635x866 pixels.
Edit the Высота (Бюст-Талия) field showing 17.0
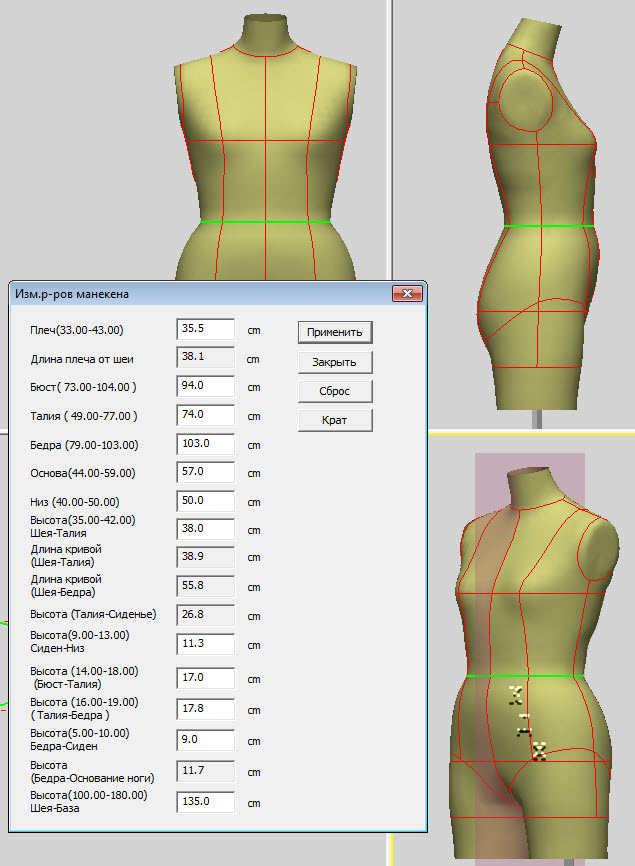(205, 678)
